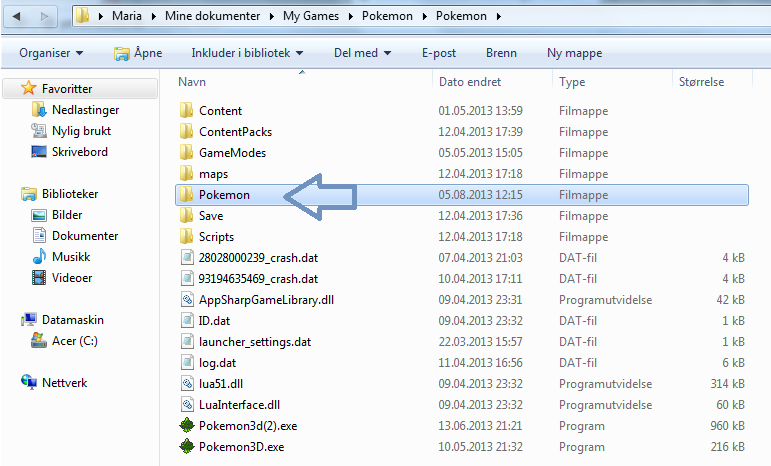771x466 pixels.
Task: Click the E-post toolbar item
Action: 439,52
